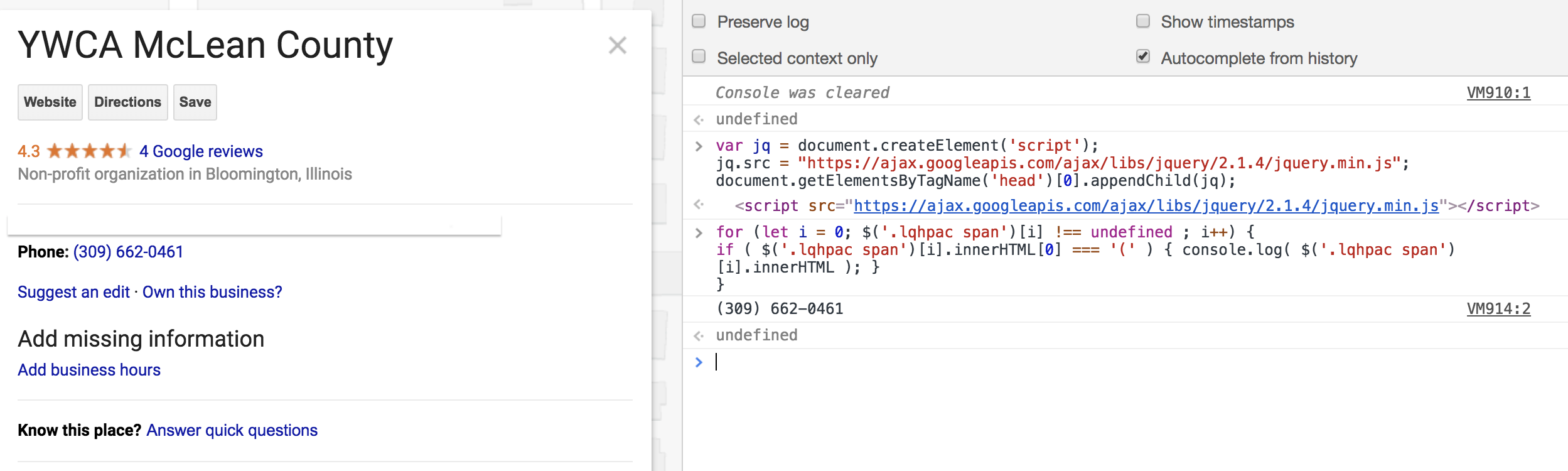Open source link VM914:2

point(1499,309)
